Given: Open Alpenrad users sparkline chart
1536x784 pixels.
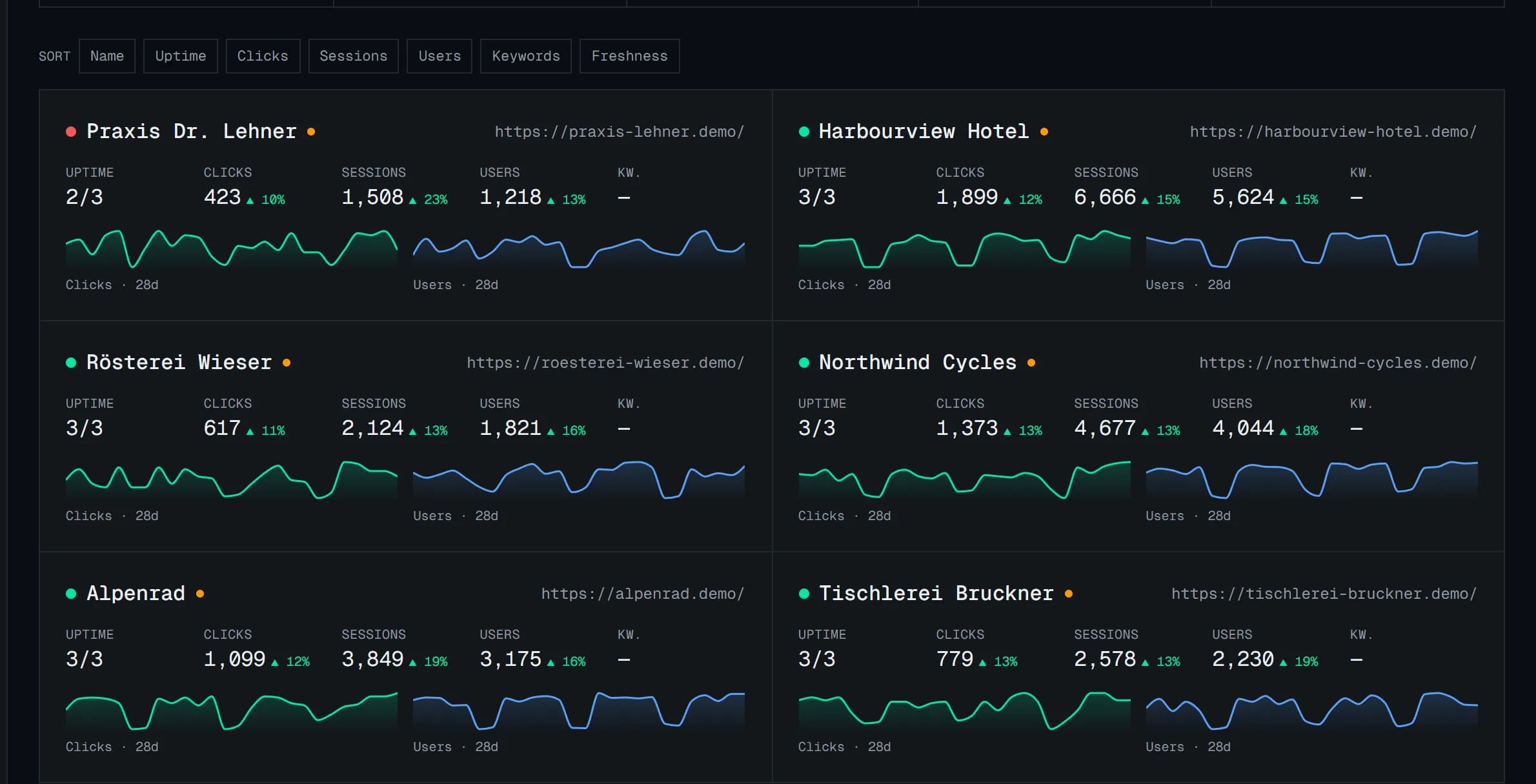Looking at the screenshot, I should (x=579, y=710).
